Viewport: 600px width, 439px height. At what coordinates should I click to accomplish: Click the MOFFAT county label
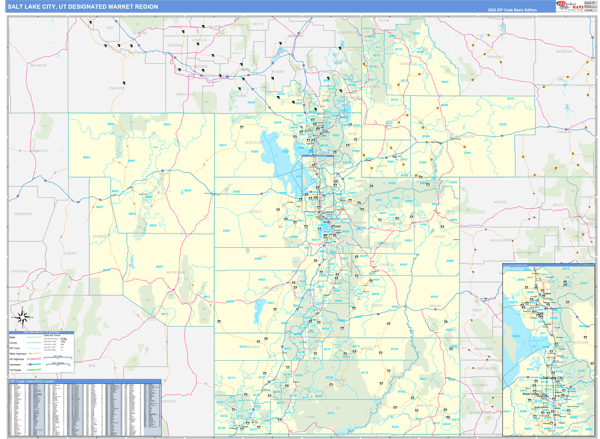click(x=500, y=202)
